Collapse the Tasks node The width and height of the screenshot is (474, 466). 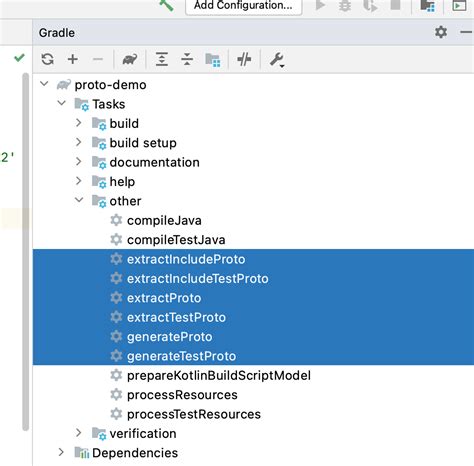(62, 103)
